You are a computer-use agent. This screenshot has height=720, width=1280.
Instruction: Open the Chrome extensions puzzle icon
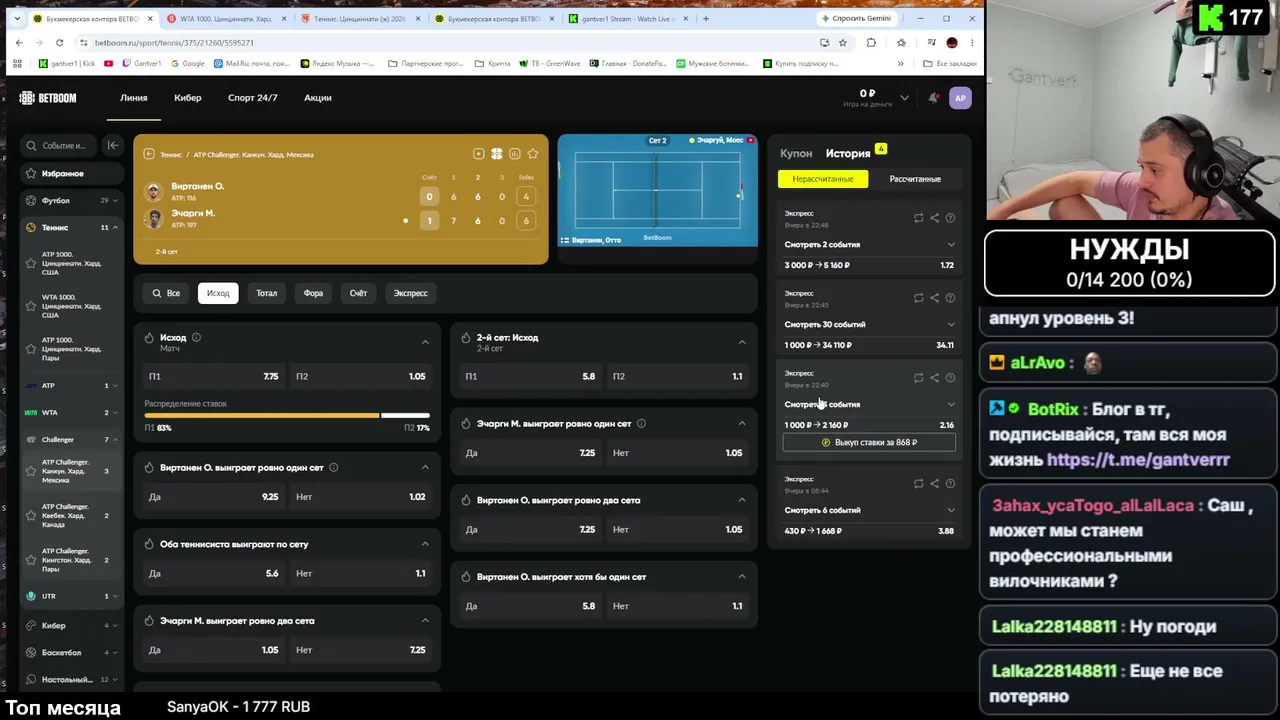pyautogui.click(x=871, y=43)
